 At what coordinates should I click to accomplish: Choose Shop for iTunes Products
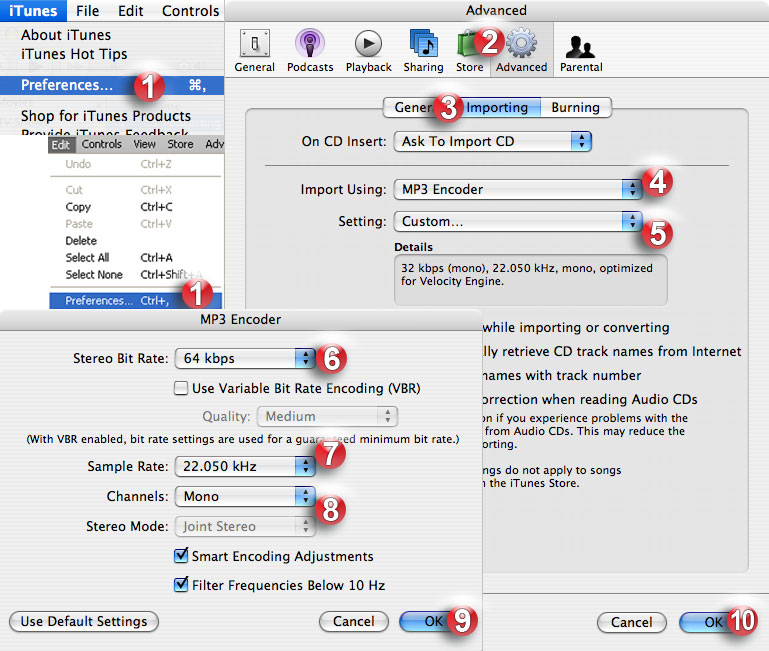click(x=106, y=116)
